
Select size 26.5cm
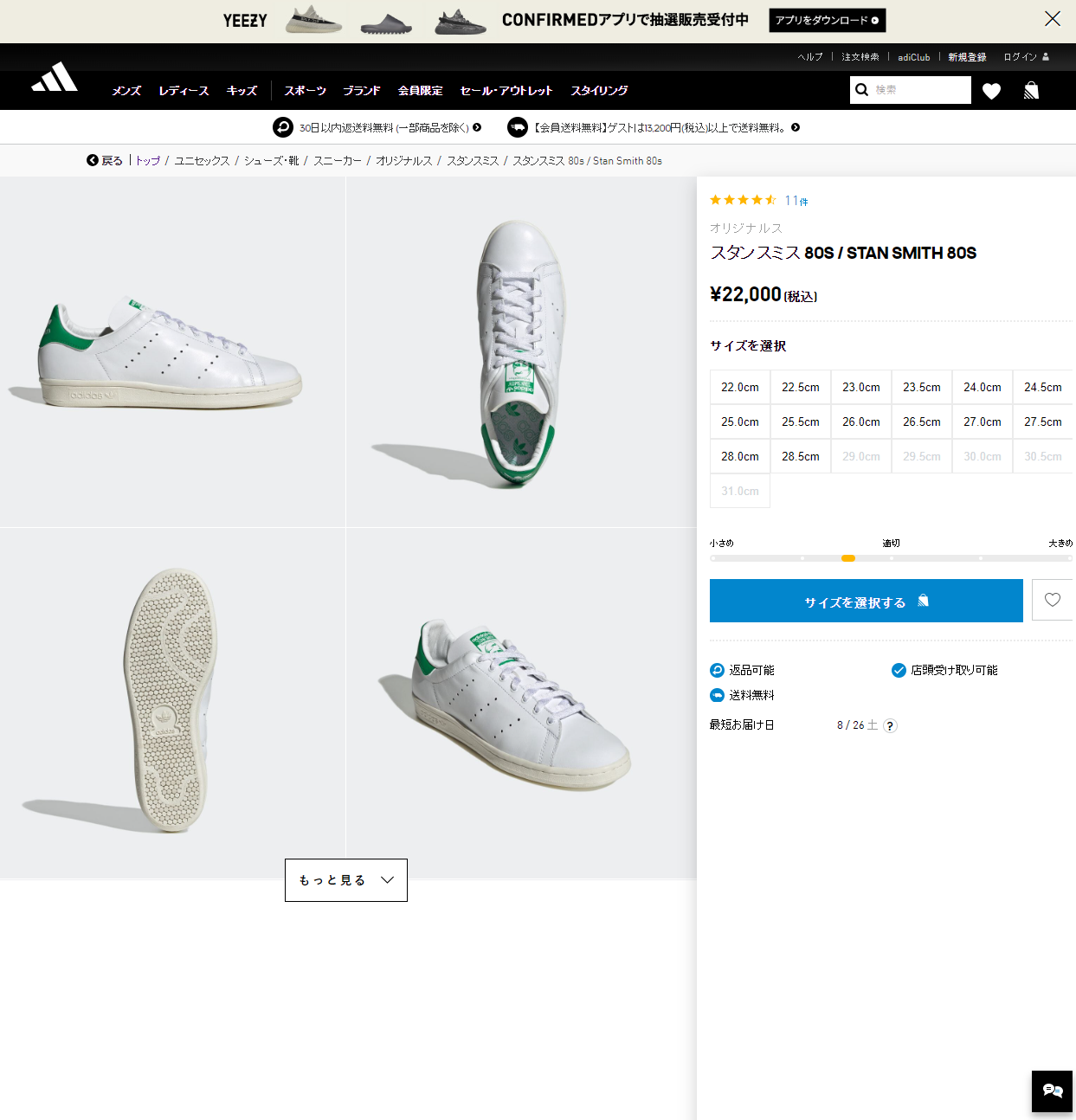tap(921, 422)
